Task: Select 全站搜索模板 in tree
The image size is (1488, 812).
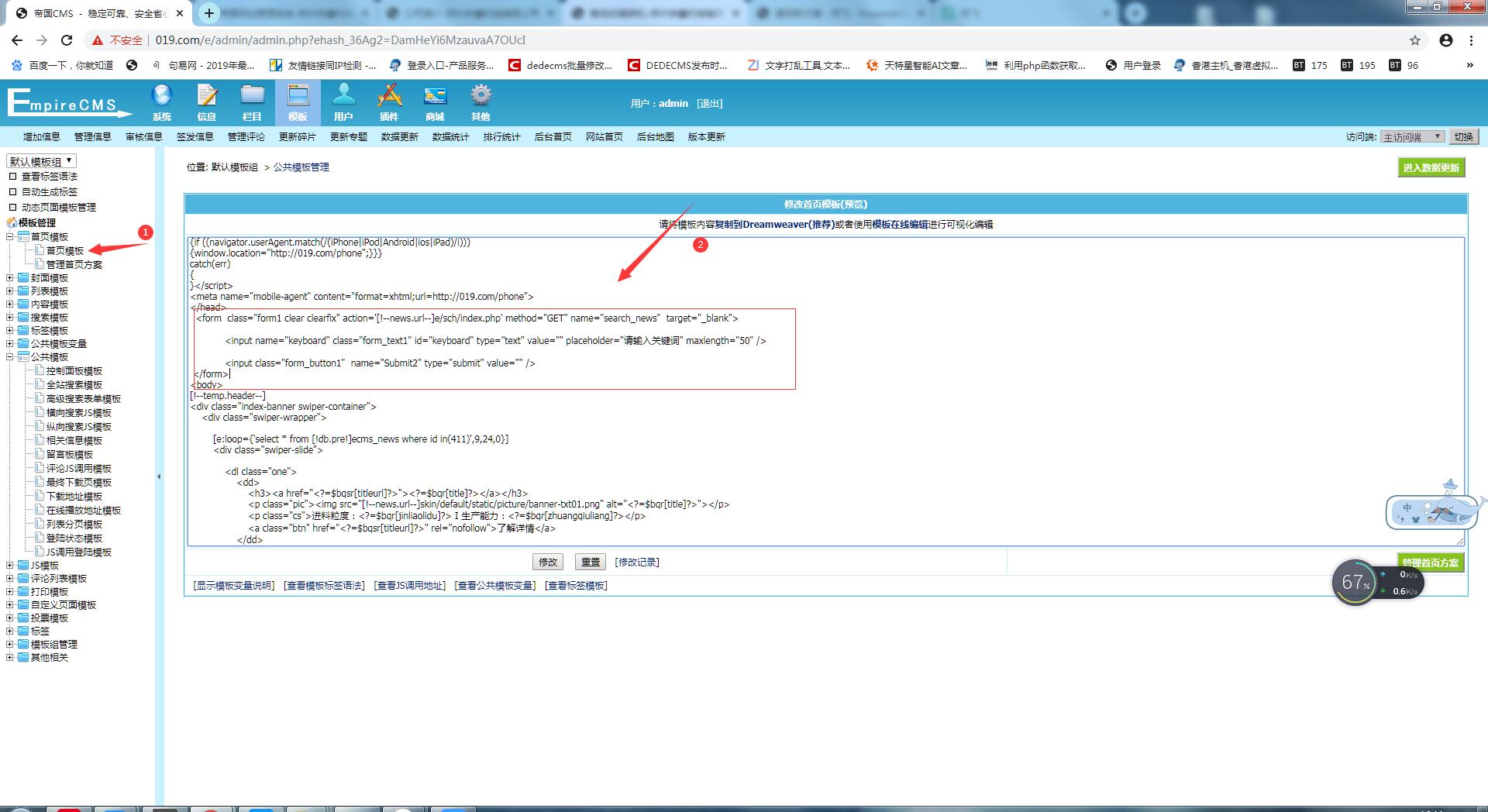Action: pyautogui.click(x=74, y=385)
